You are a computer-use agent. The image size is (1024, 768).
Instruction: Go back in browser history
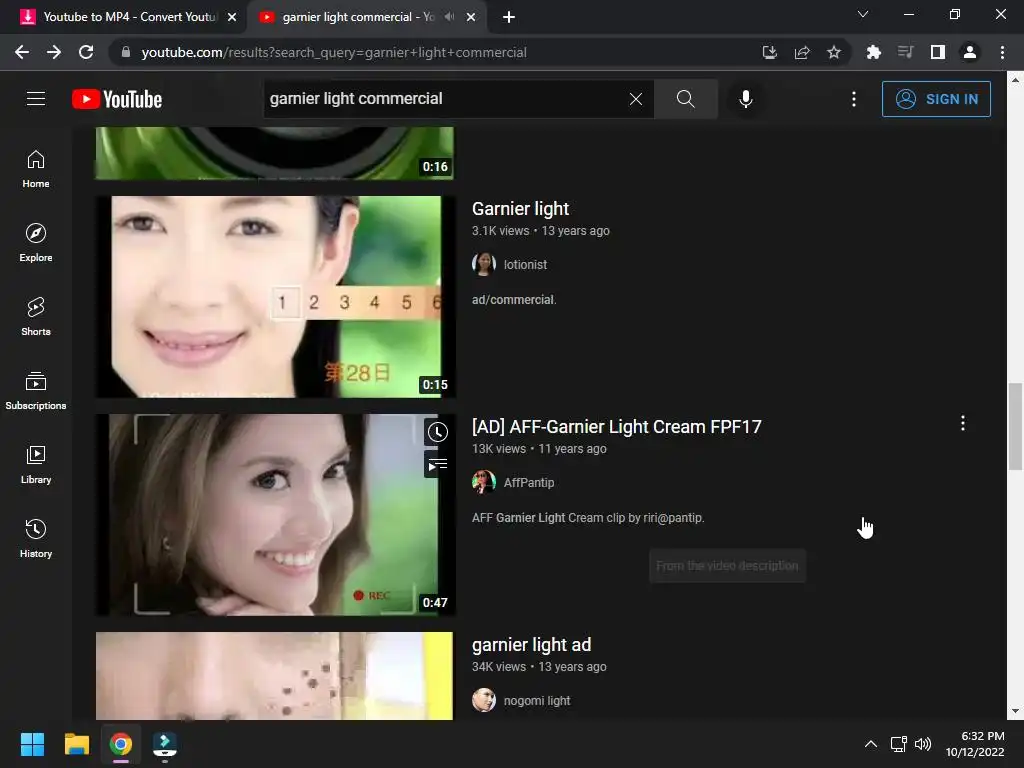(22, 52)
